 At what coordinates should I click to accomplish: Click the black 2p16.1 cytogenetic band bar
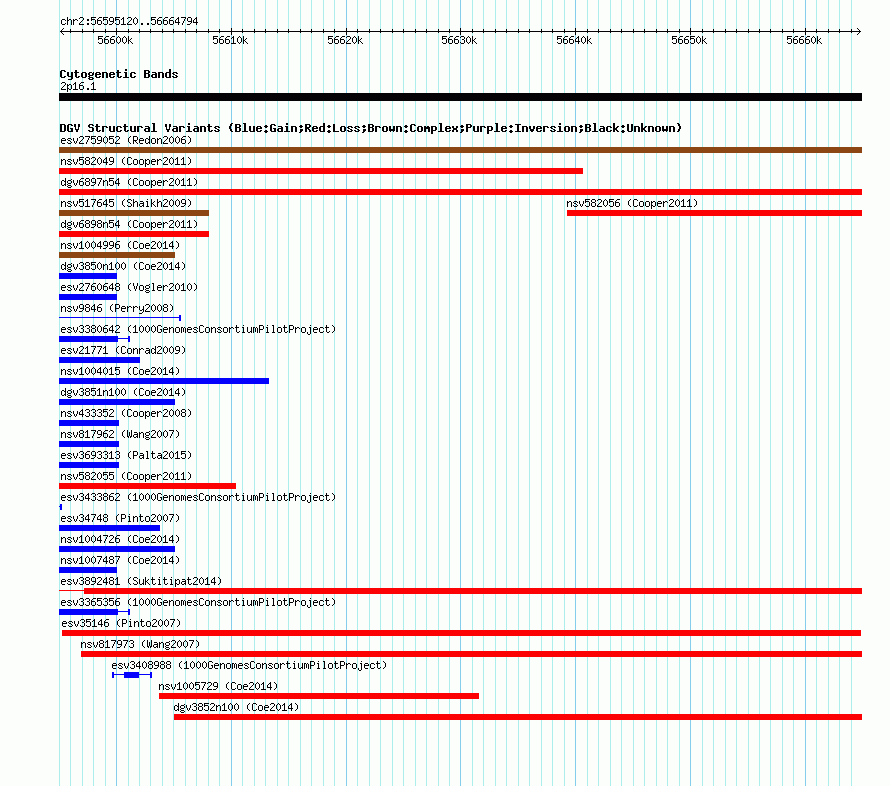click(460, 97)
